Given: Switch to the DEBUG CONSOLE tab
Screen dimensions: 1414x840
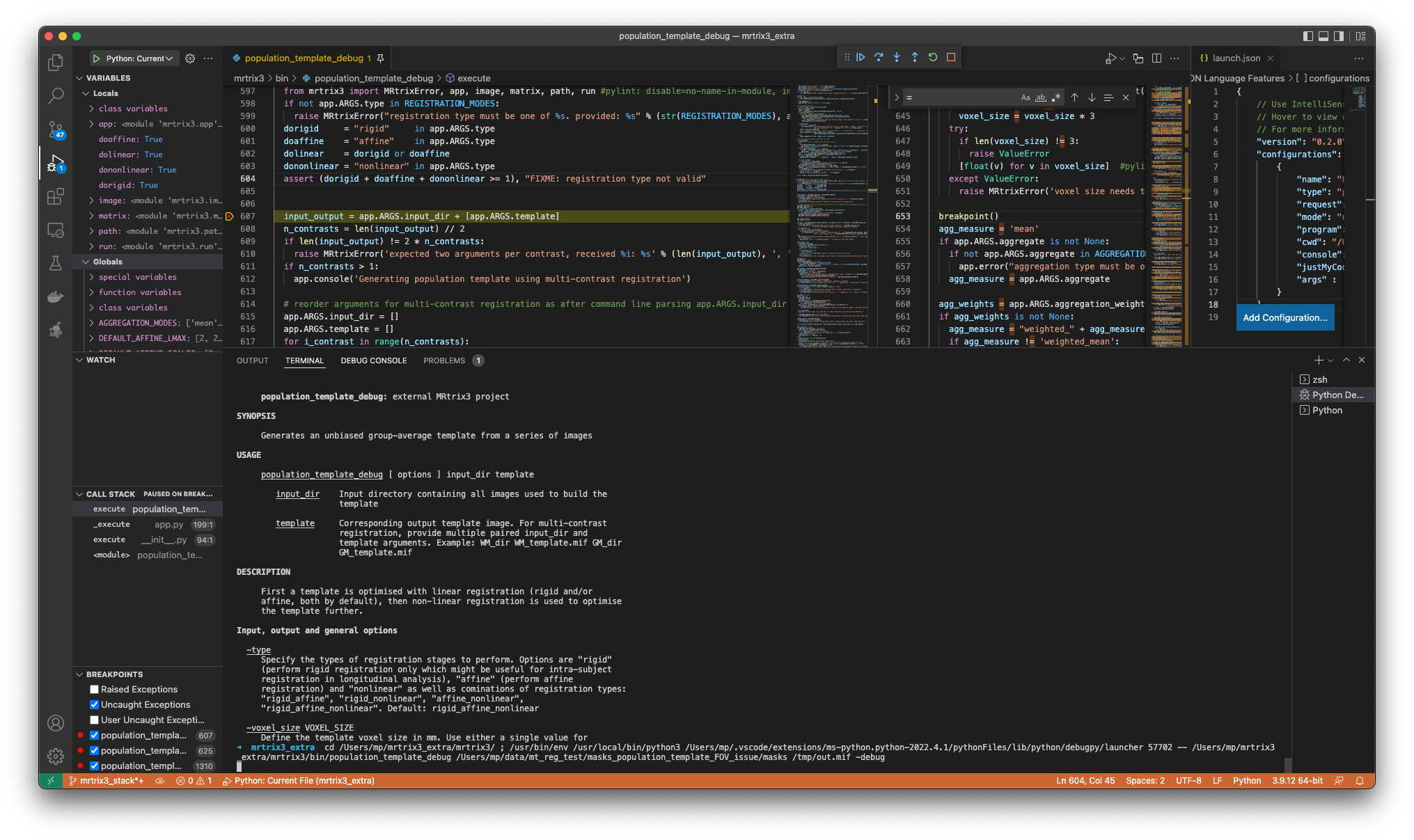Looking at the screenshot, I should (373, 360).
